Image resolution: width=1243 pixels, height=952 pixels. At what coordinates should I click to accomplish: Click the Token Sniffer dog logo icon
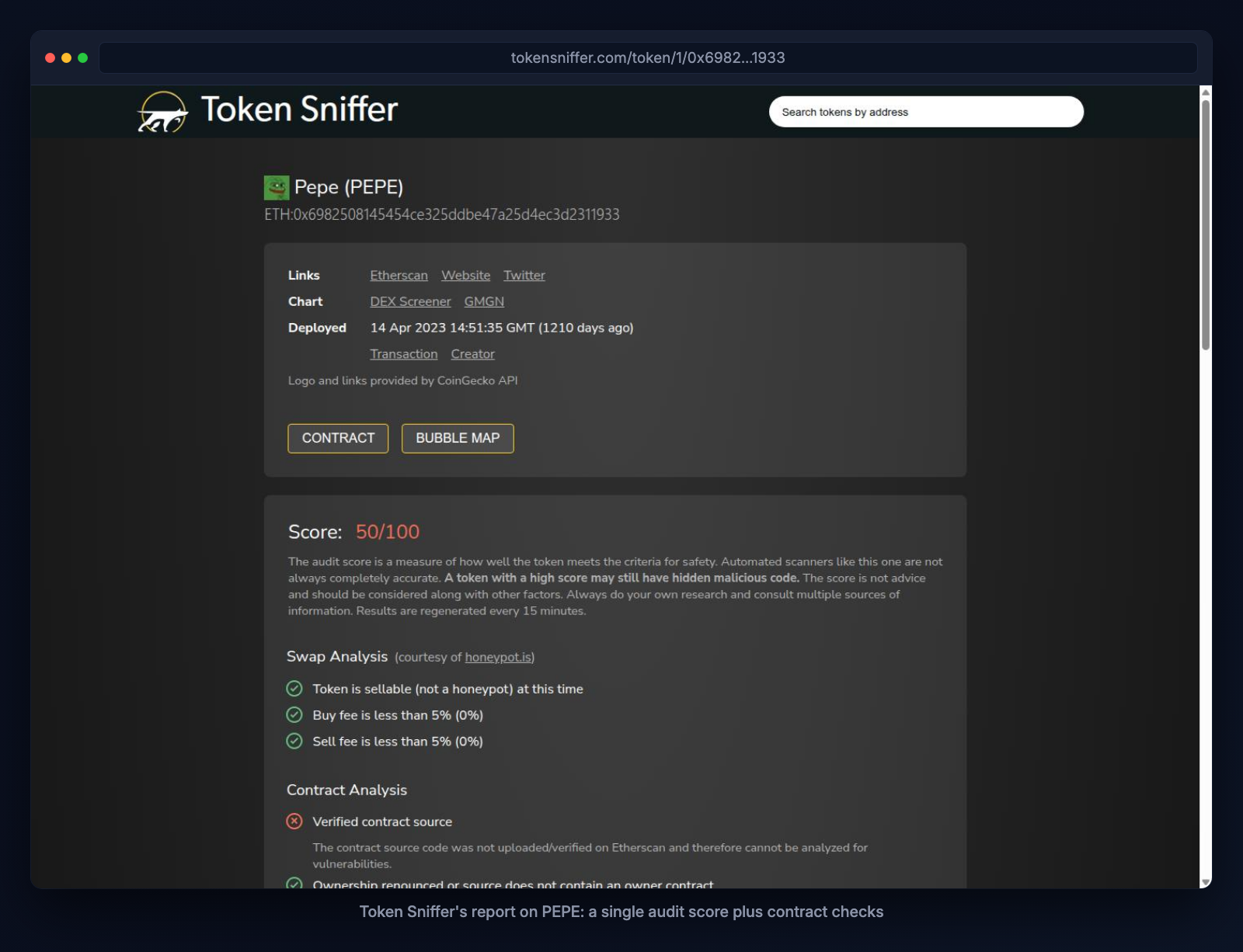(162, 112)
